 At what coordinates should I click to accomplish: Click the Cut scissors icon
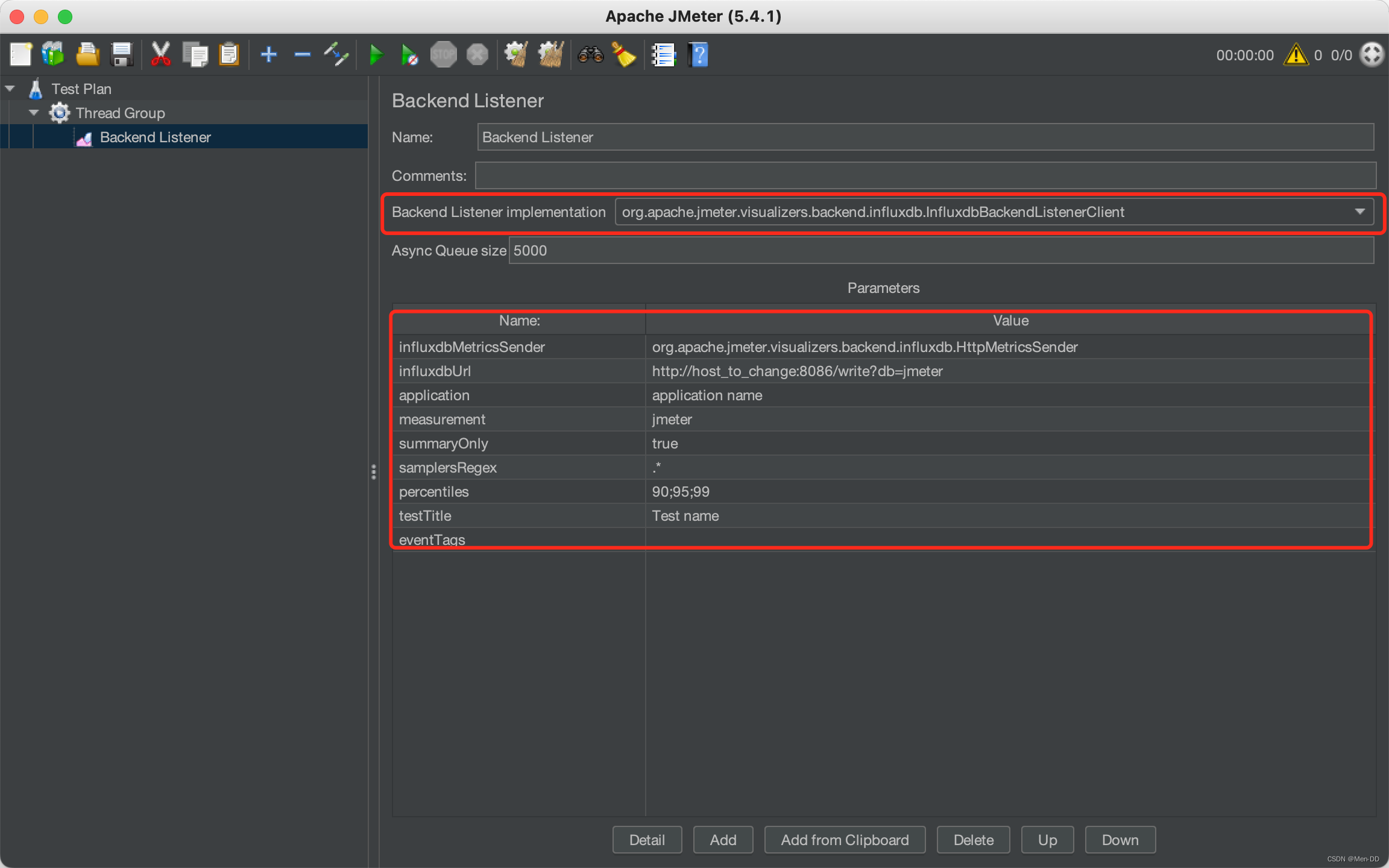[x=160, y=55]
